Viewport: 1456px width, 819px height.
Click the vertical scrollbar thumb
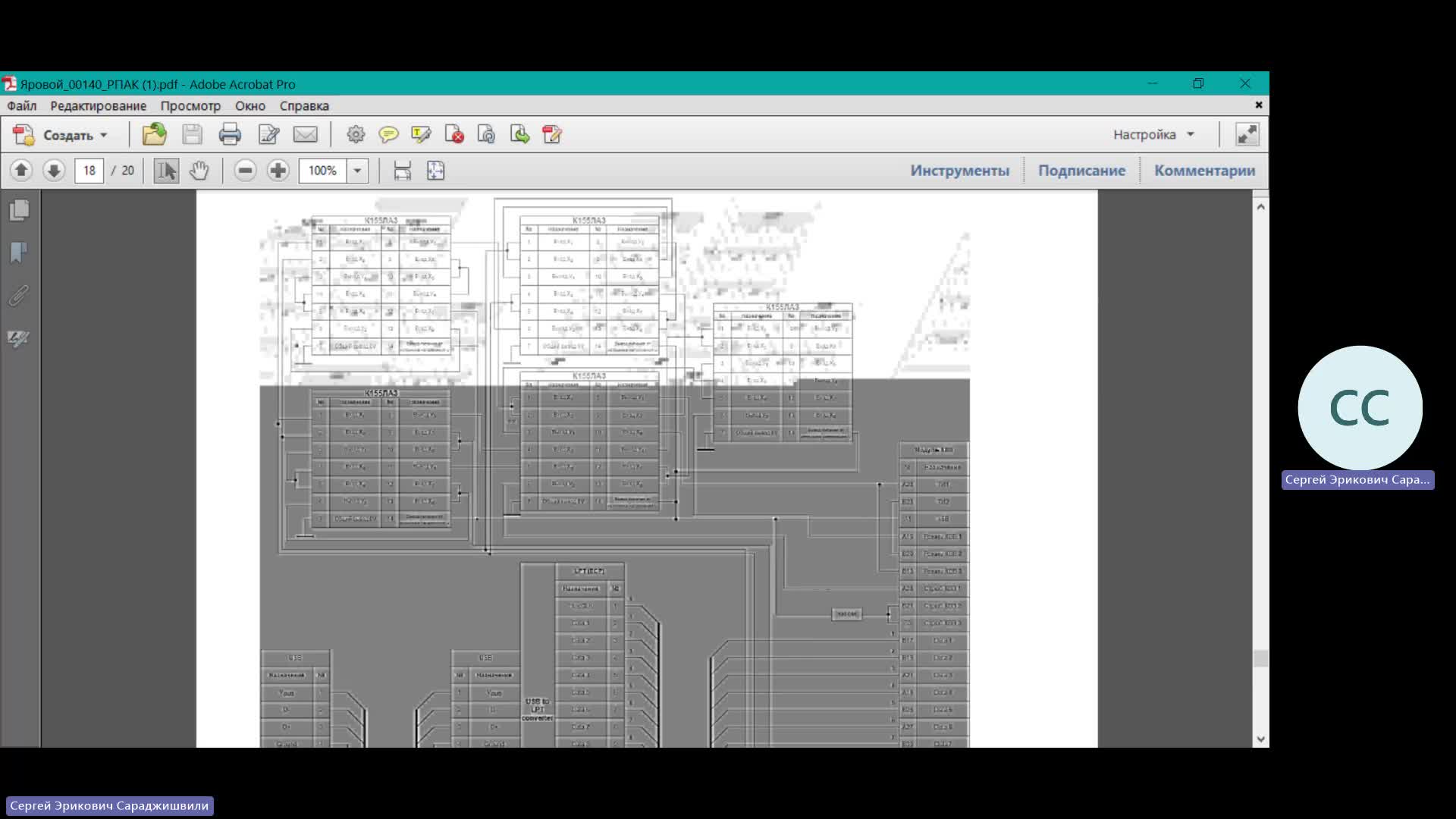[x=1260, y=658]
